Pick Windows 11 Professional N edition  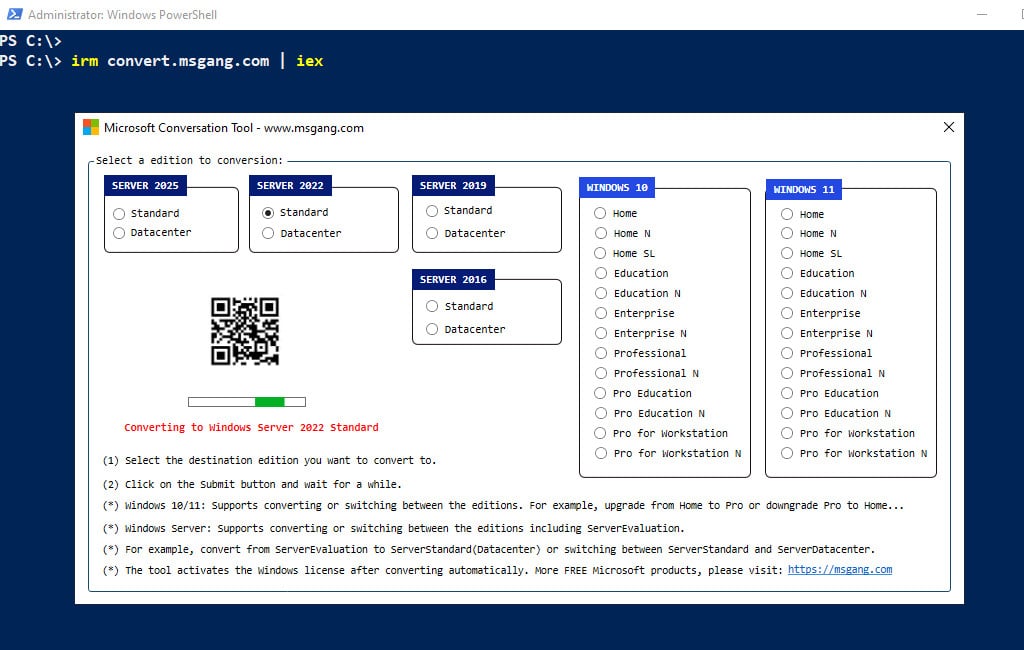pos(787,373)
